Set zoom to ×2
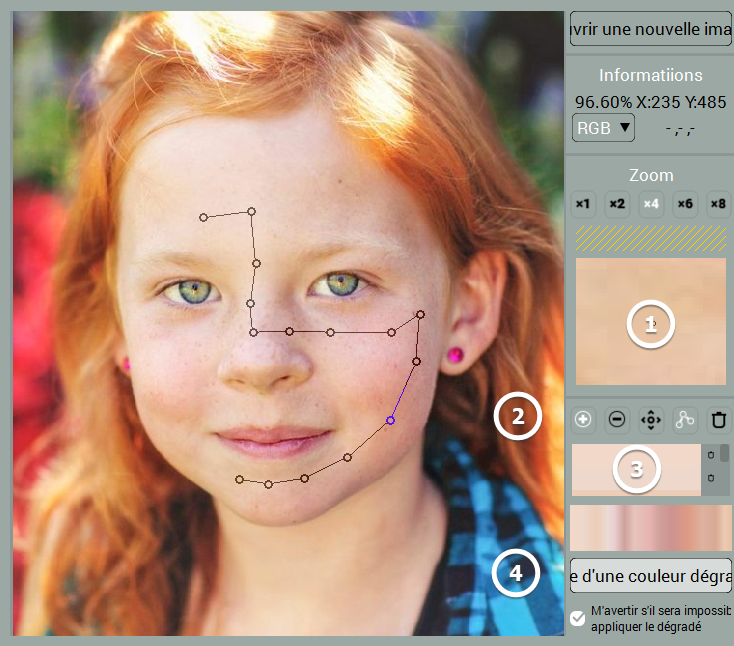This screenshot has width=734, height=646. (x=617, y=204)
